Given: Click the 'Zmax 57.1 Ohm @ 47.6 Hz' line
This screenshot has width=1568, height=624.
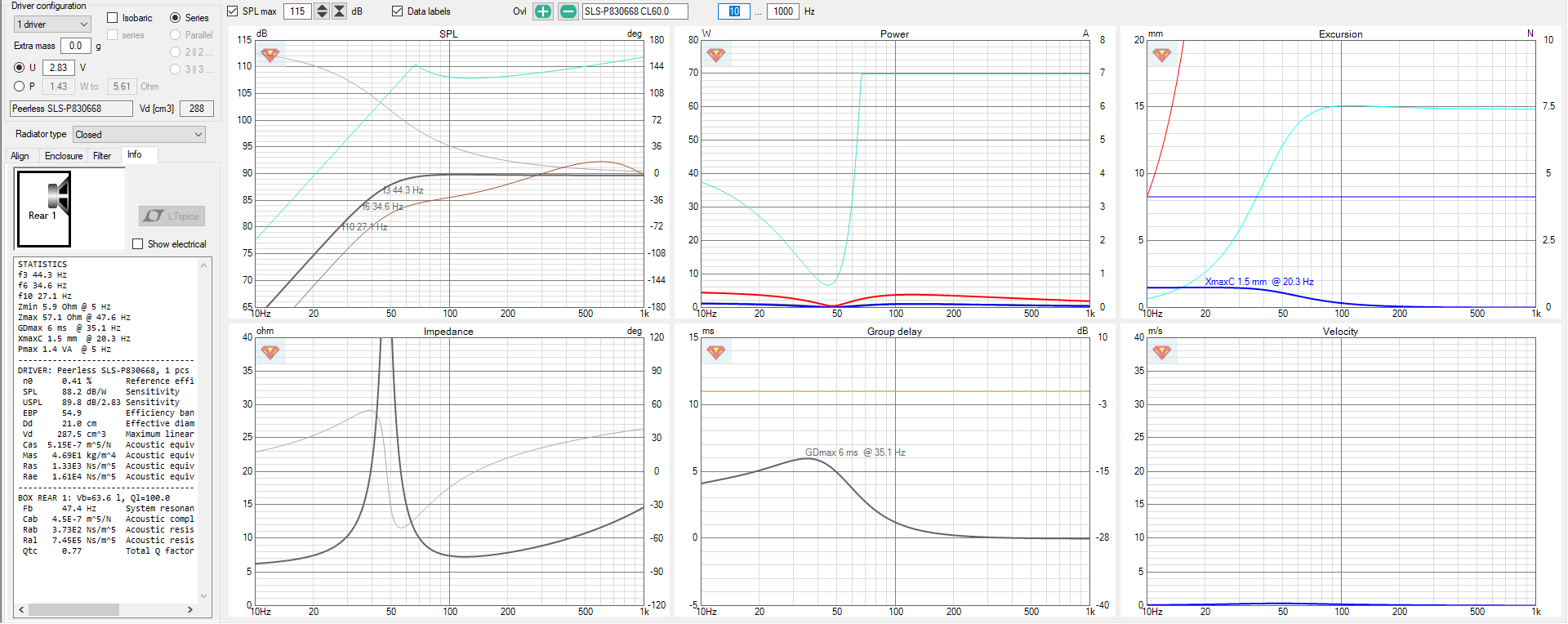Looking at the screenshot, I should pos(74,318).
